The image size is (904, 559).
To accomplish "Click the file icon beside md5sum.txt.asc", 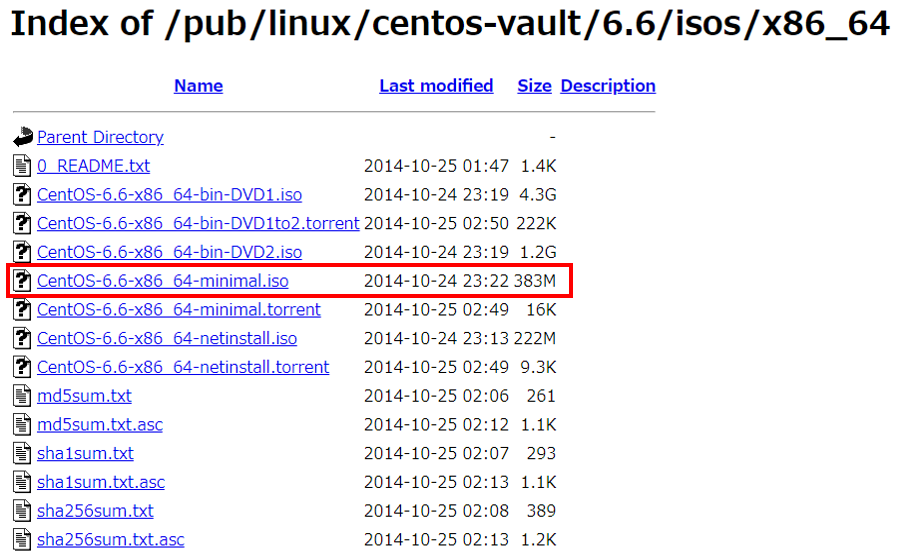I will coord(22,425).
